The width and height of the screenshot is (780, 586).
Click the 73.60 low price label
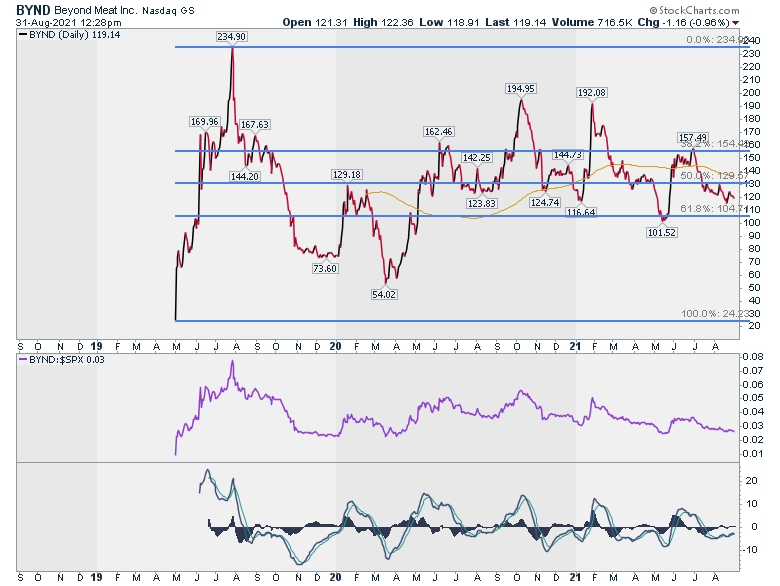325,268
